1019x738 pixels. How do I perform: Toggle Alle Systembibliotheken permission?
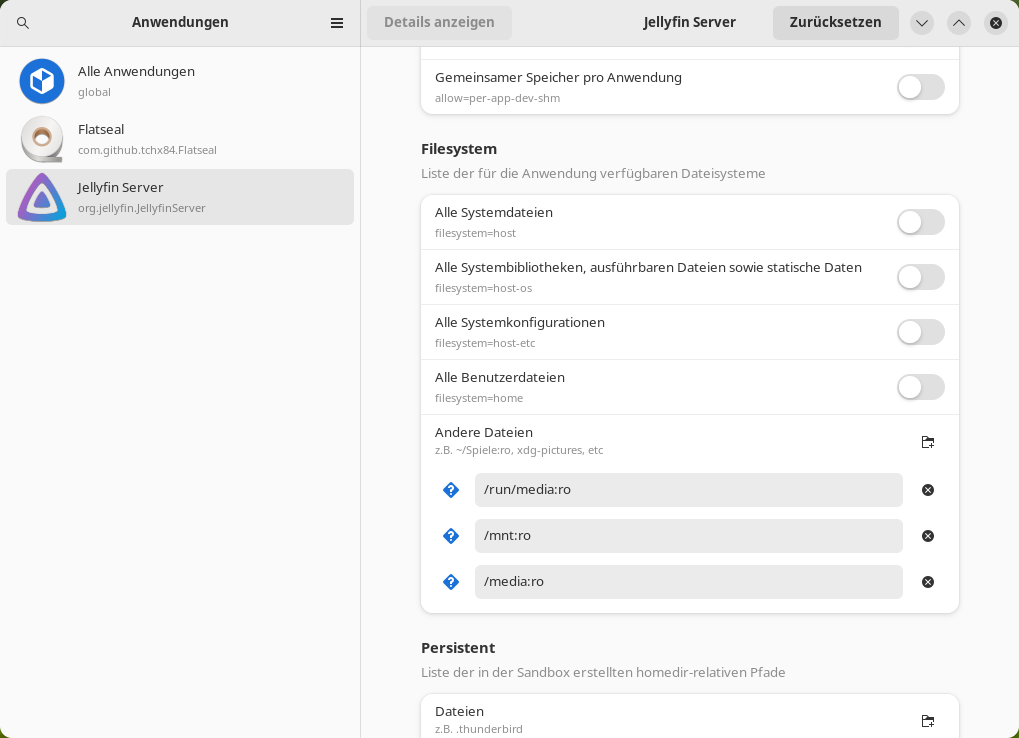click(920, 277)
